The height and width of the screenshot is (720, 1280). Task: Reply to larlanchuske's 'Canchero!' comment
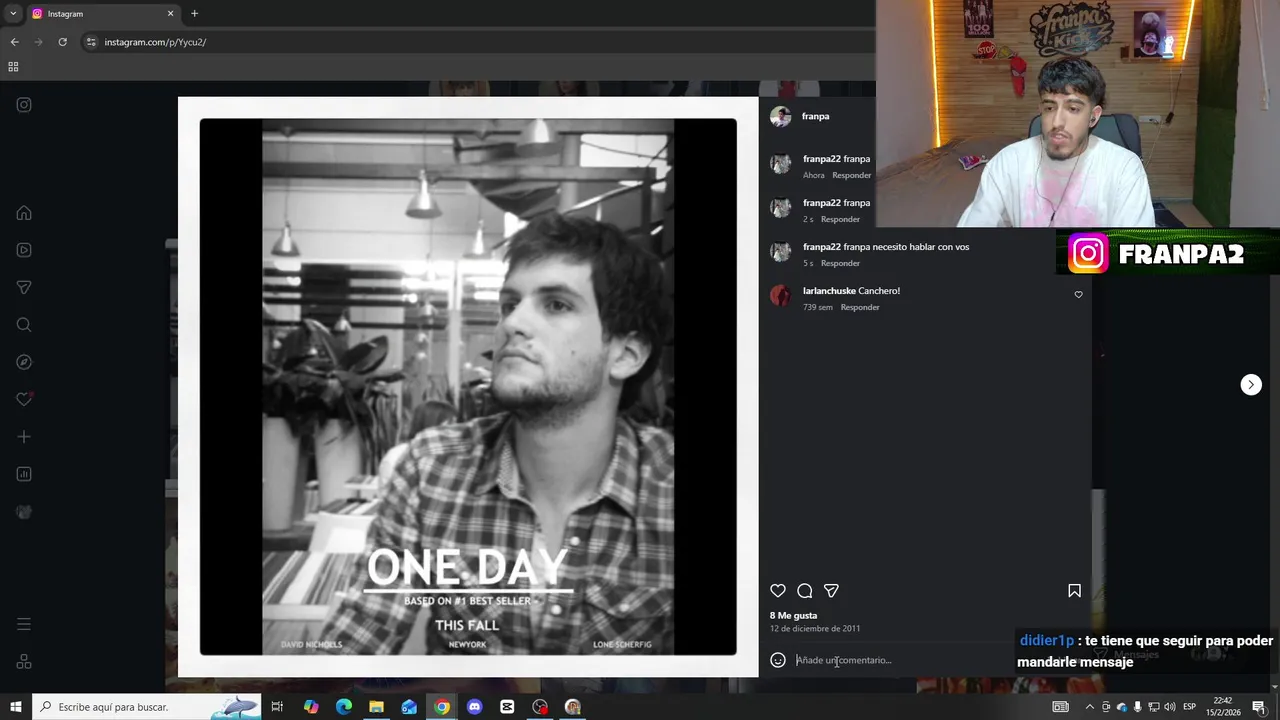(860, 307)
